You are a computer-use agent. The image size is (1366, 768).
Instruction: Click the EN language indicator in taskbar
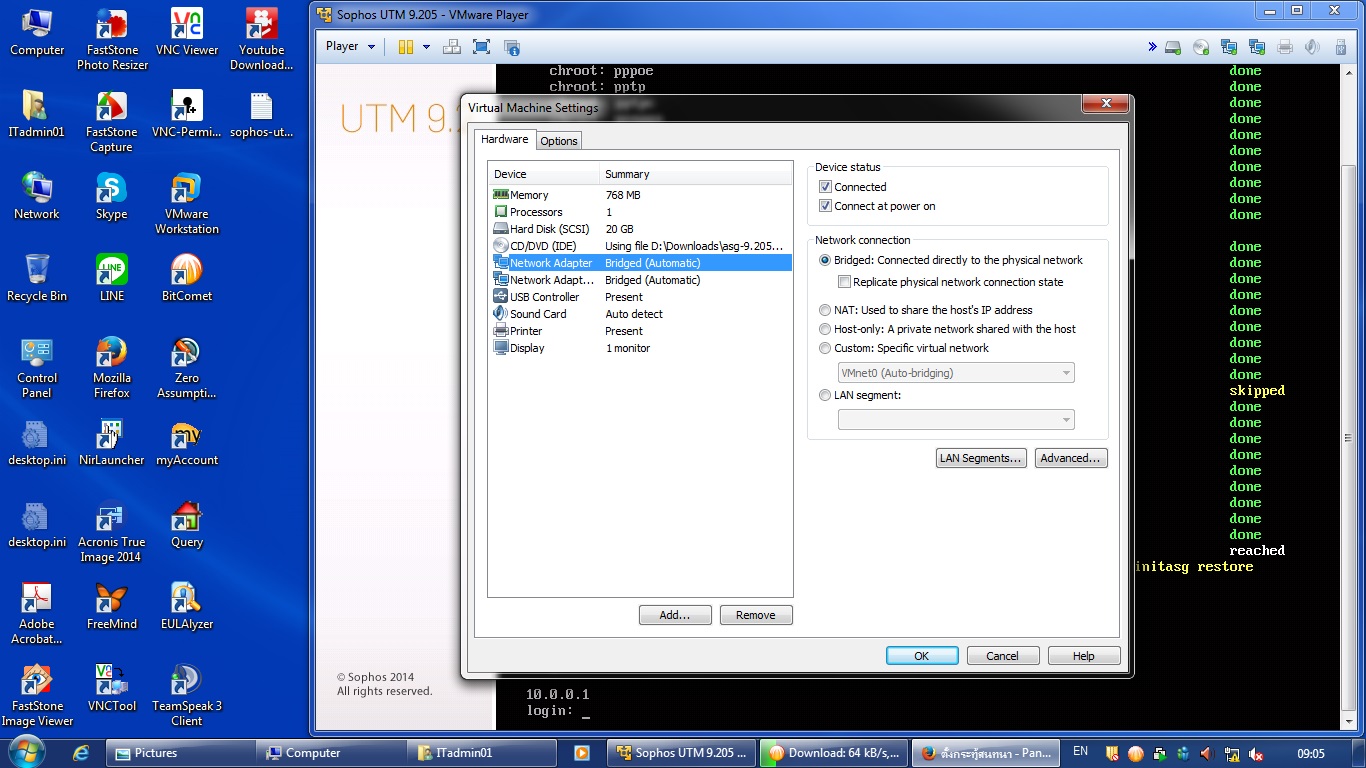click(x=1080, y=751)
